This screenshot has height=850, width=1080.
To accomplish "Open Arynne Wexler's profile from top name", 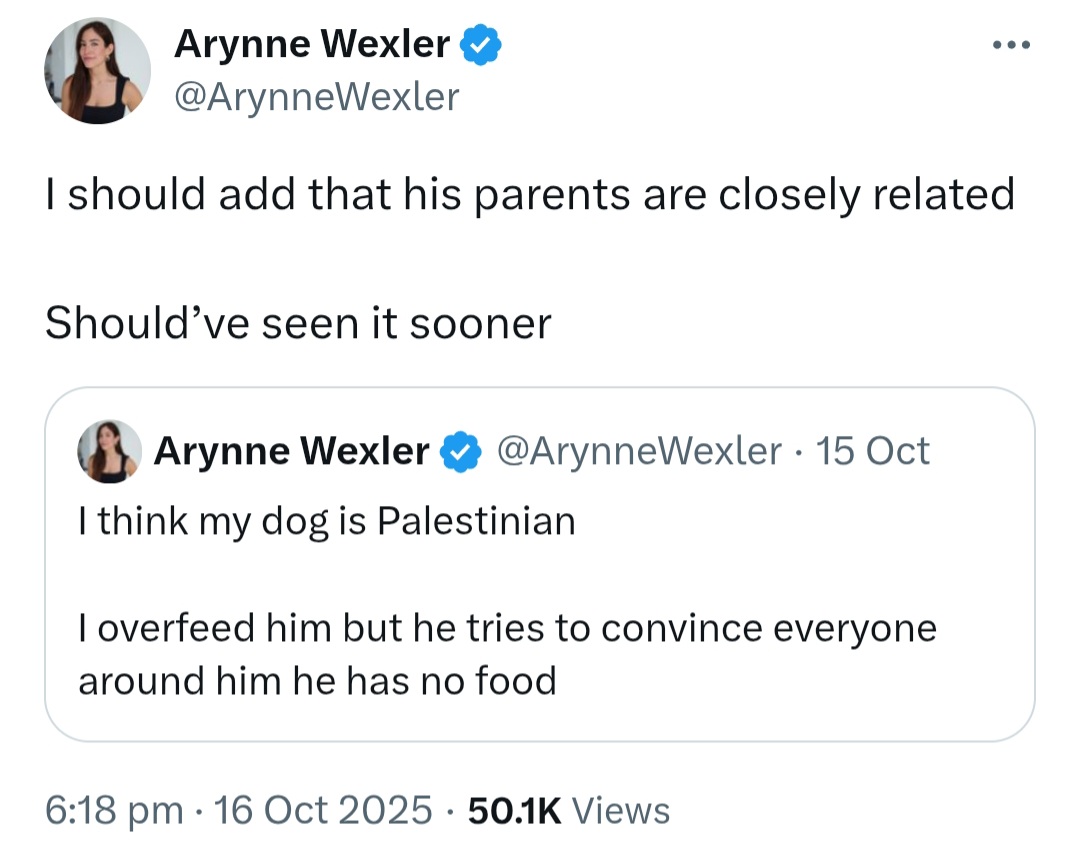I will coord(312,45).
